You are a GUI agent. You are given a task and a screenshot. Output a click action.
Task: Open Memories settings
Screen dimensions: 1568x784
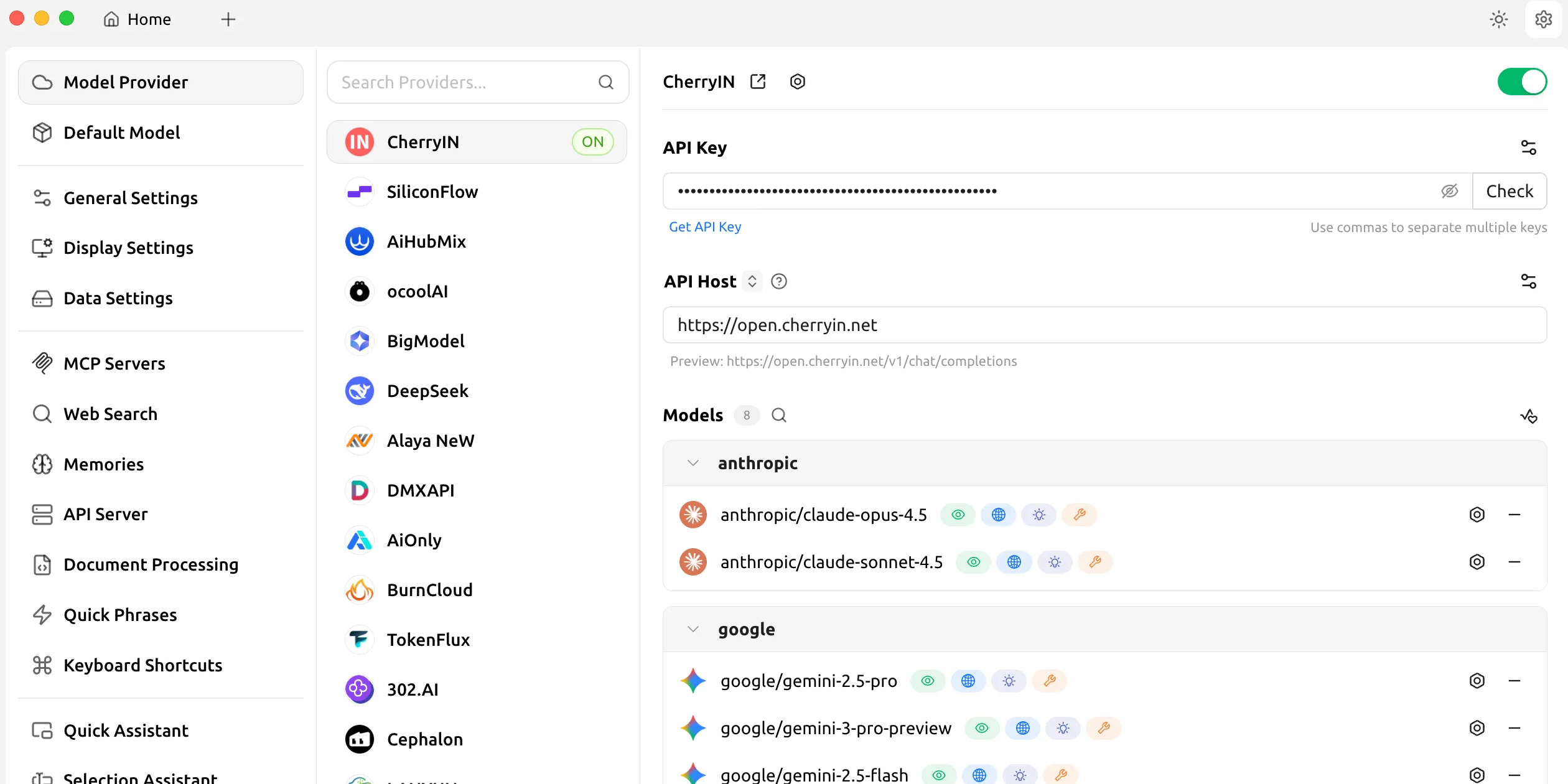coord(161,464)
